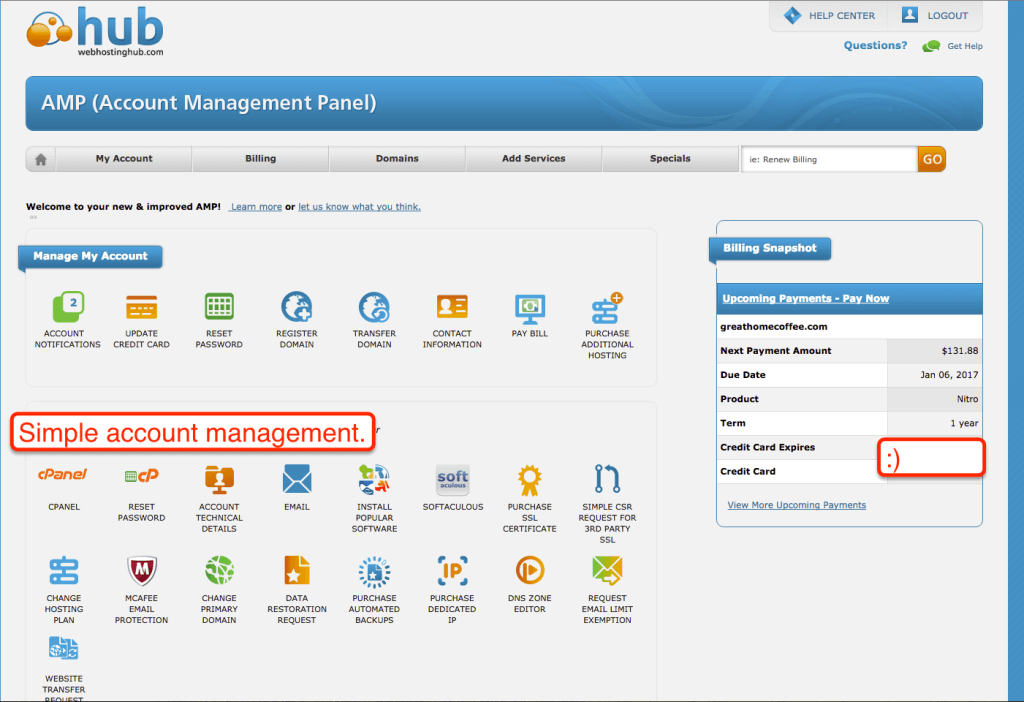
Task: Click the 1 year term value
Action: (964, 423)
